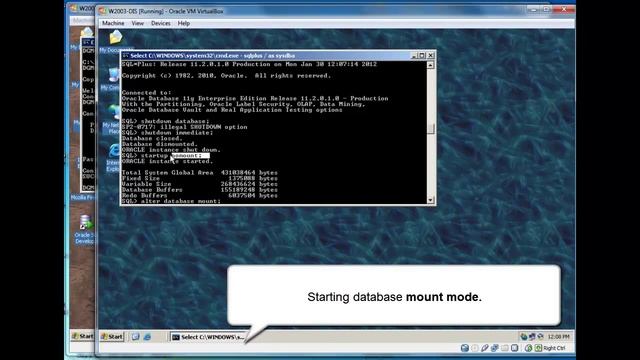Launch Internet Explorer from the quick launch bar
The image size is (640, 360).
(x=147, y=337)
